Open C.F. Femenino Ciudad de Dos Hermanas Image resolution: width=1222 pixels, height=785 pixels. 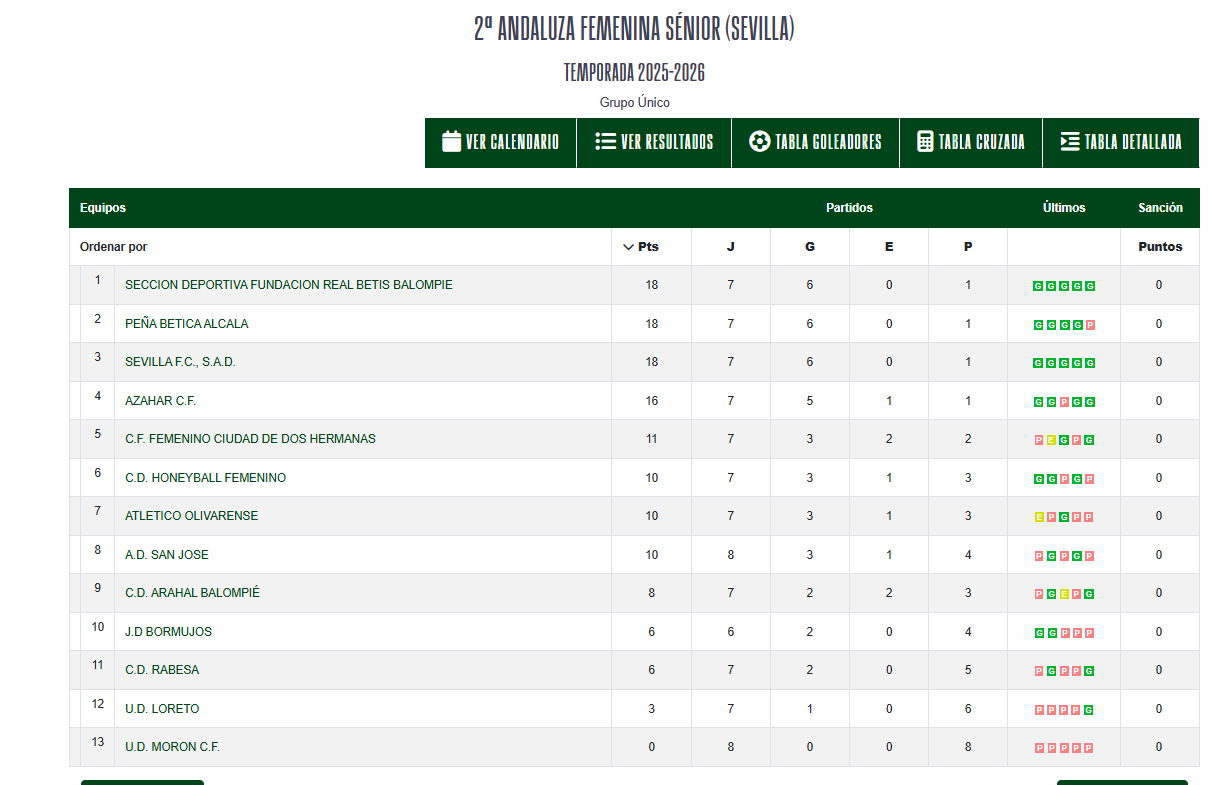[250, 439]
